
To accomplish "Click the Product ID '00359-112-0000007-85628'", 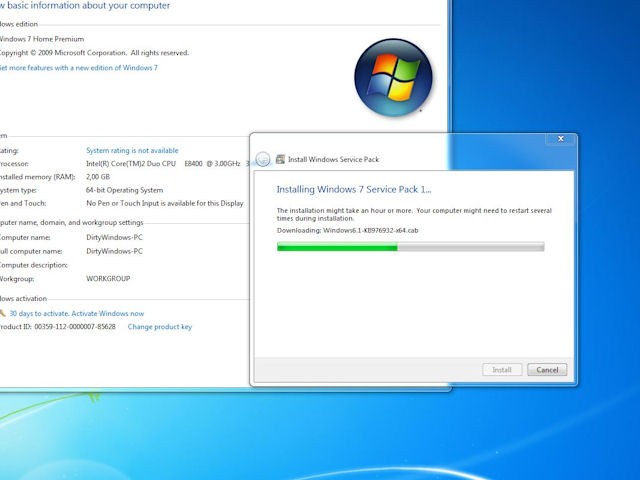I will (75, 327).
